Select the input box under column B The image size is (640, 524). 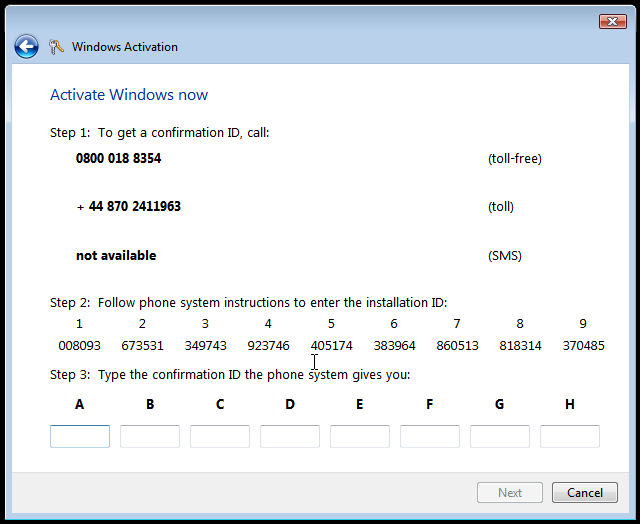click(x=150, y=436)
